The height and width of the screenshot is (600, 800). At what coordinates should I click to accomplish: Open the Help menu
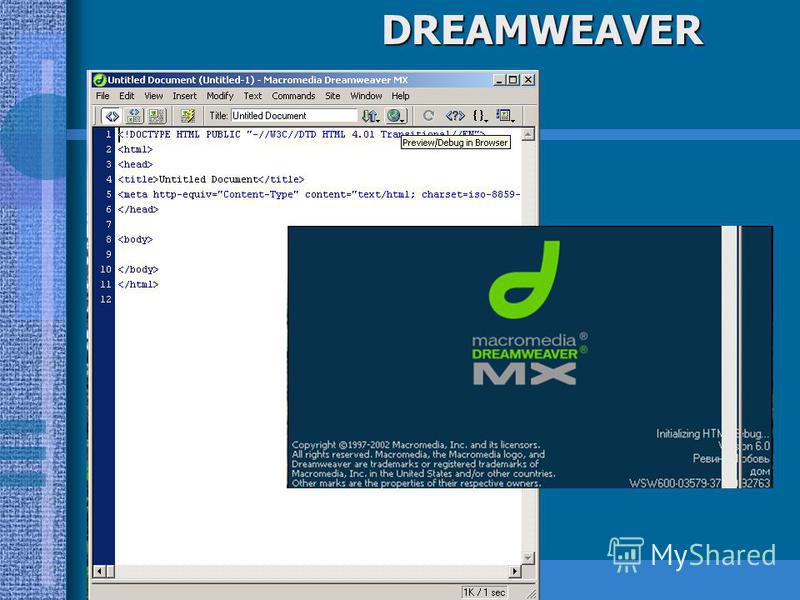pyautogui.click(x=401, y=96)
